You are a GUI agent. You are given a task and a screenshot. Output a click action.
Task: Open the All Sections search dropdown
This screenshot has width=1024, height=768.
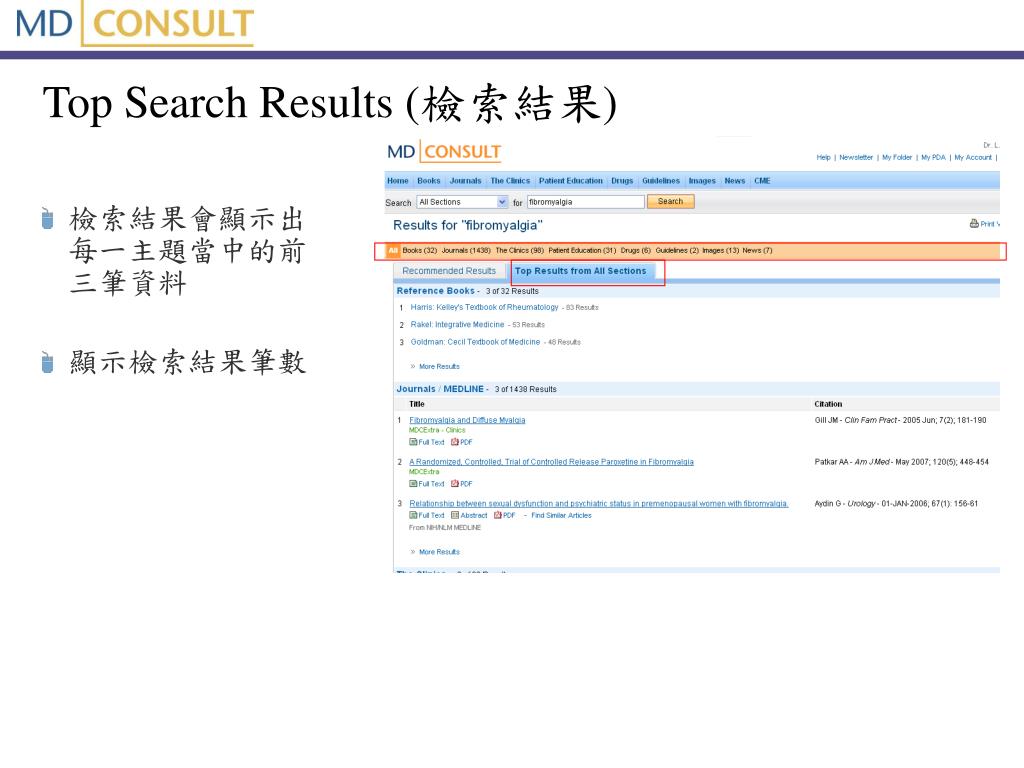pos(462,202)
